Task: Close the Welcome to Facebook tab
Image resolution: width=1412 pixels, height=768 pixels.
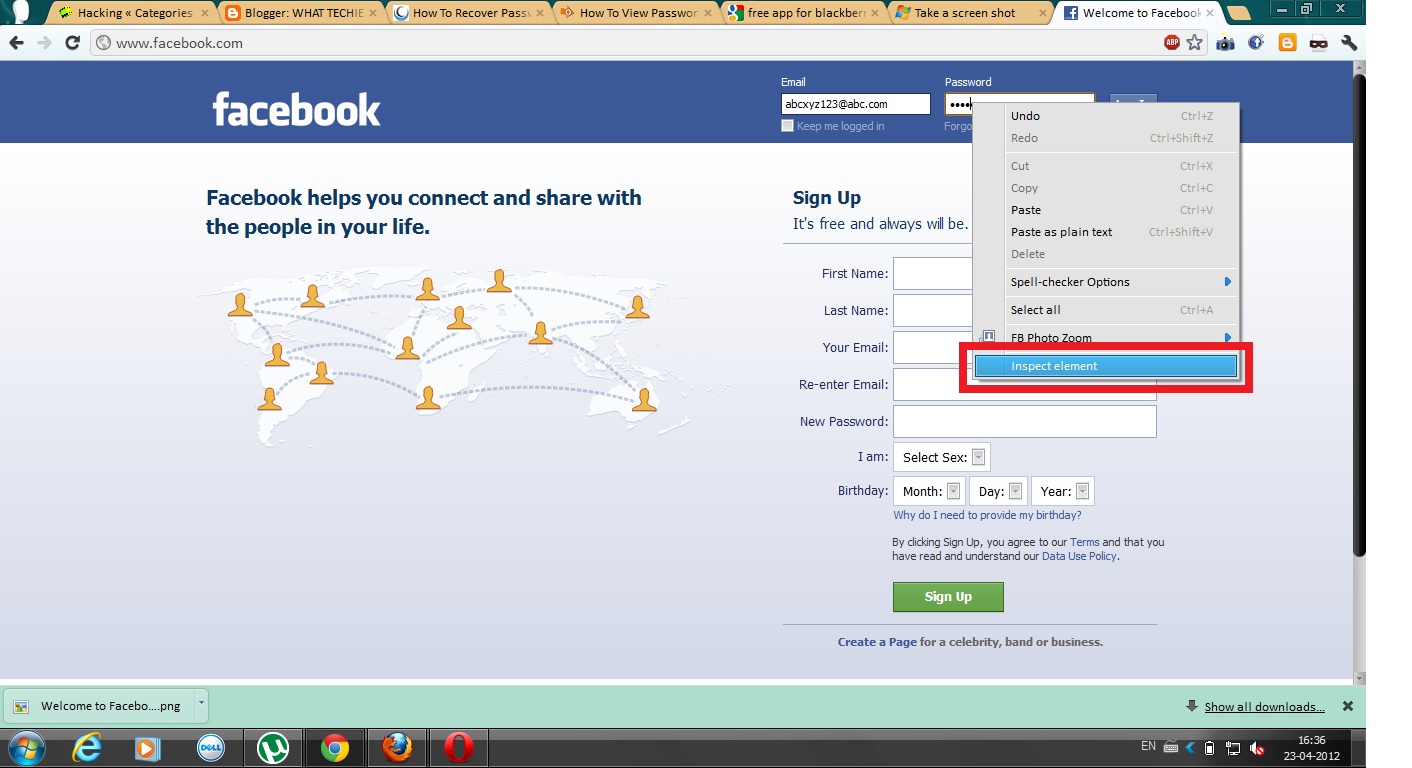Action: (x=1208, y=13)
